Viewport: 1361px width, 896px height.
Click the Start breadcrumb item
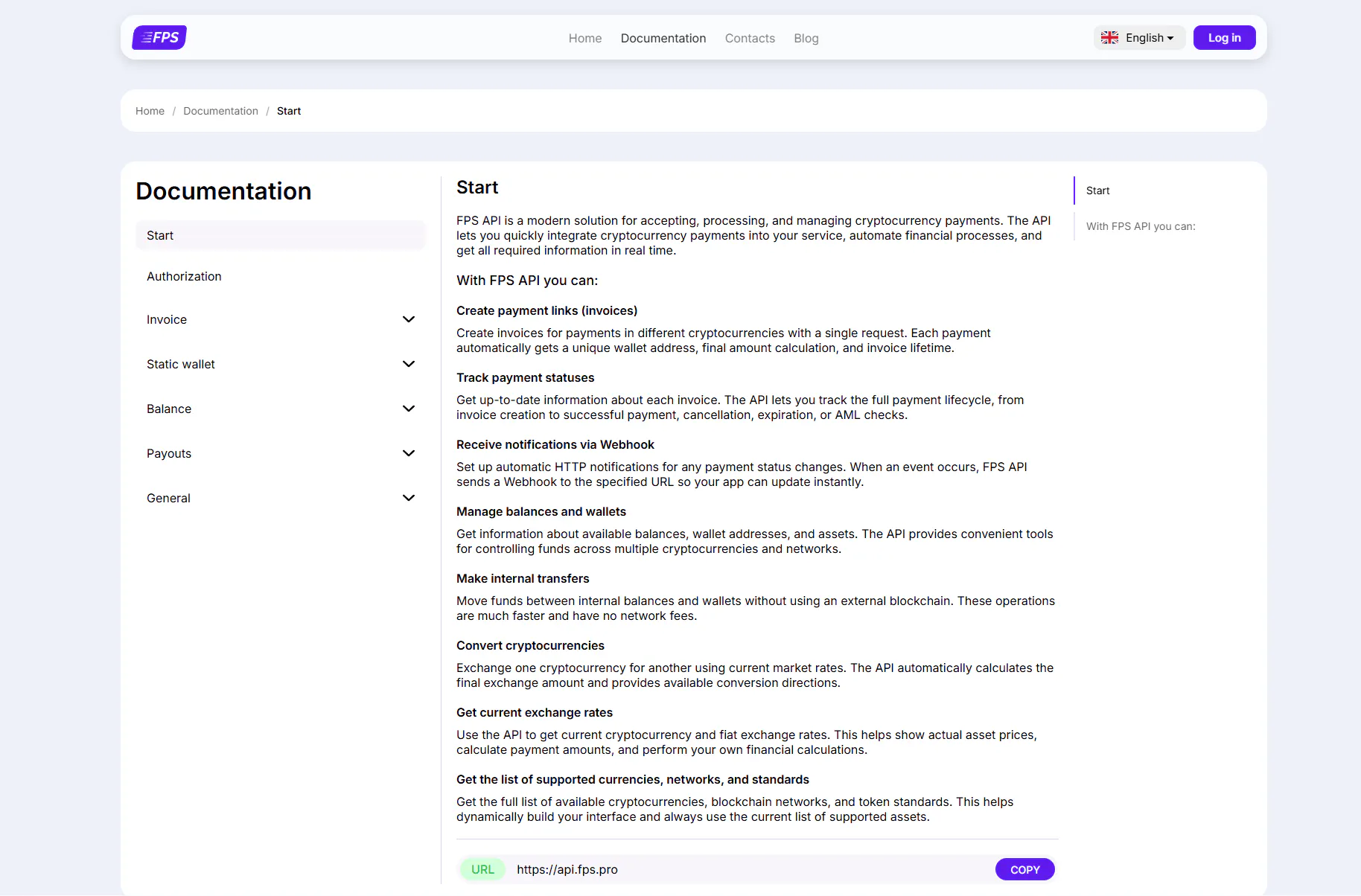[289, 111]
